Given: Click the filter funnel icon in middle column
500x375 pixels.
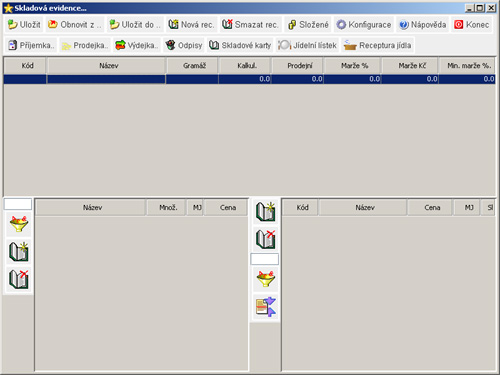Looking at the screenshot, I should [265, 279].
